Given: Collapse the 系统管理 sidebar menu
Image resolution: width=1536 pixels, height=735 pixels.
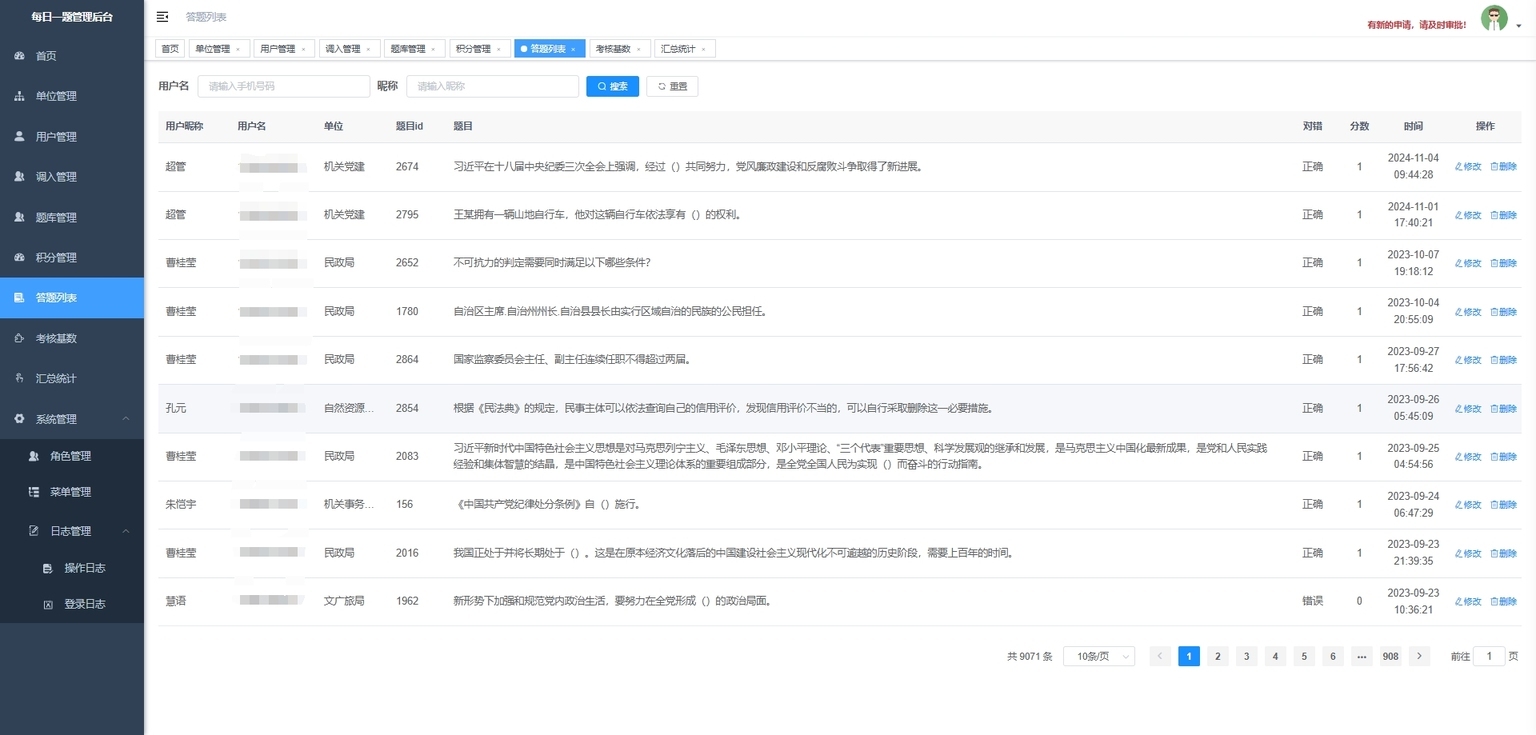Looking at the screenshot, I should click(x=125, y=419).
